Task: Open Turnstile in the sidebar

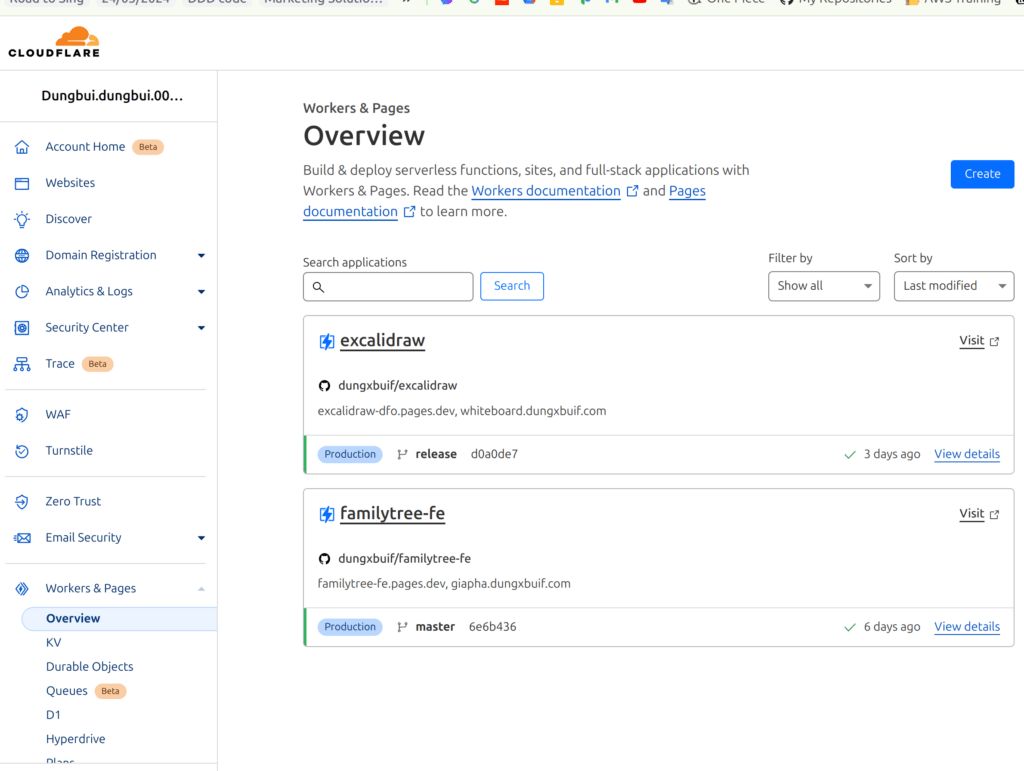Action: pyautogui.click(x=69, y=450)
